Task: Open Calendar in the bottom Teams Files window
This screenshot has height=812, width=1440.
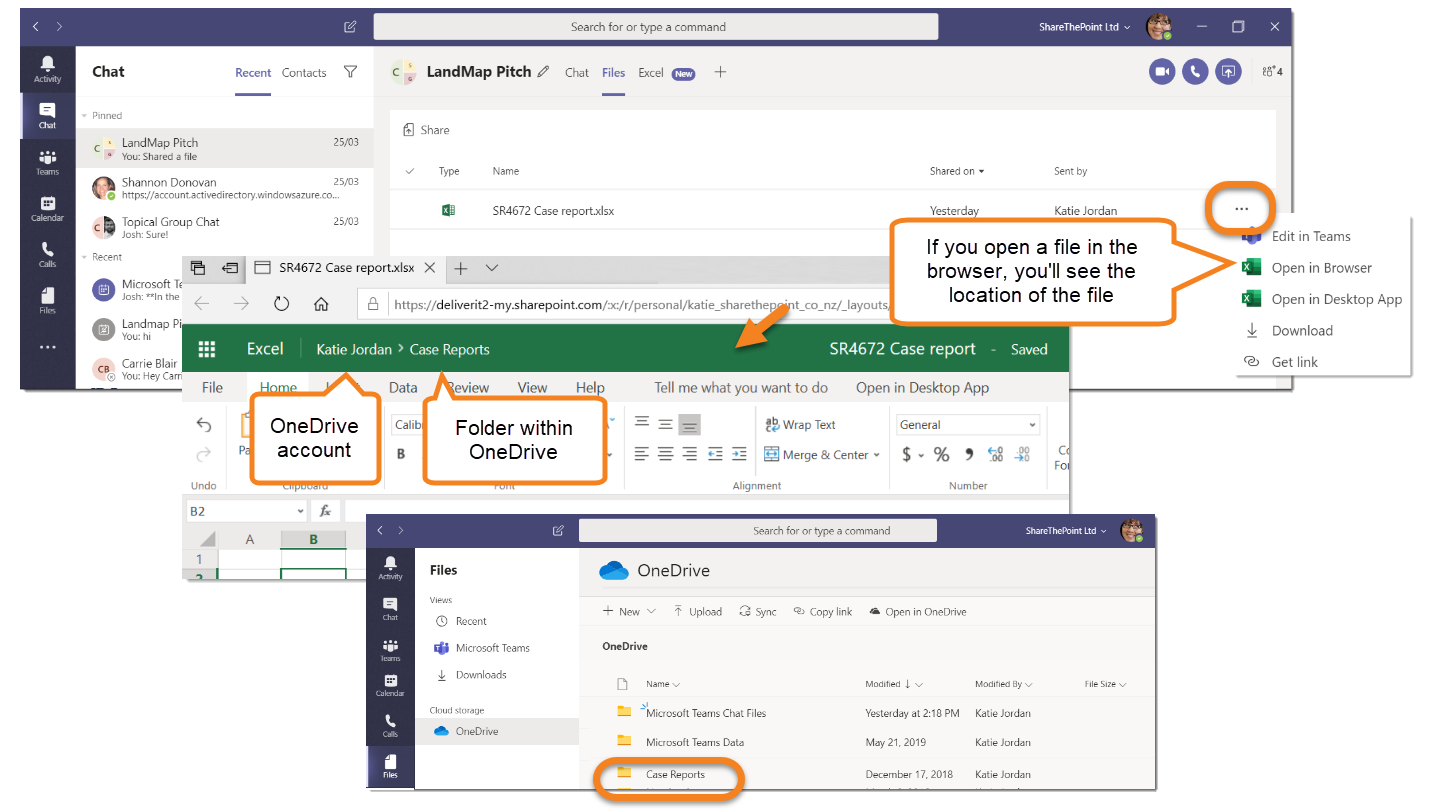Action: click(x=390, y=685)
